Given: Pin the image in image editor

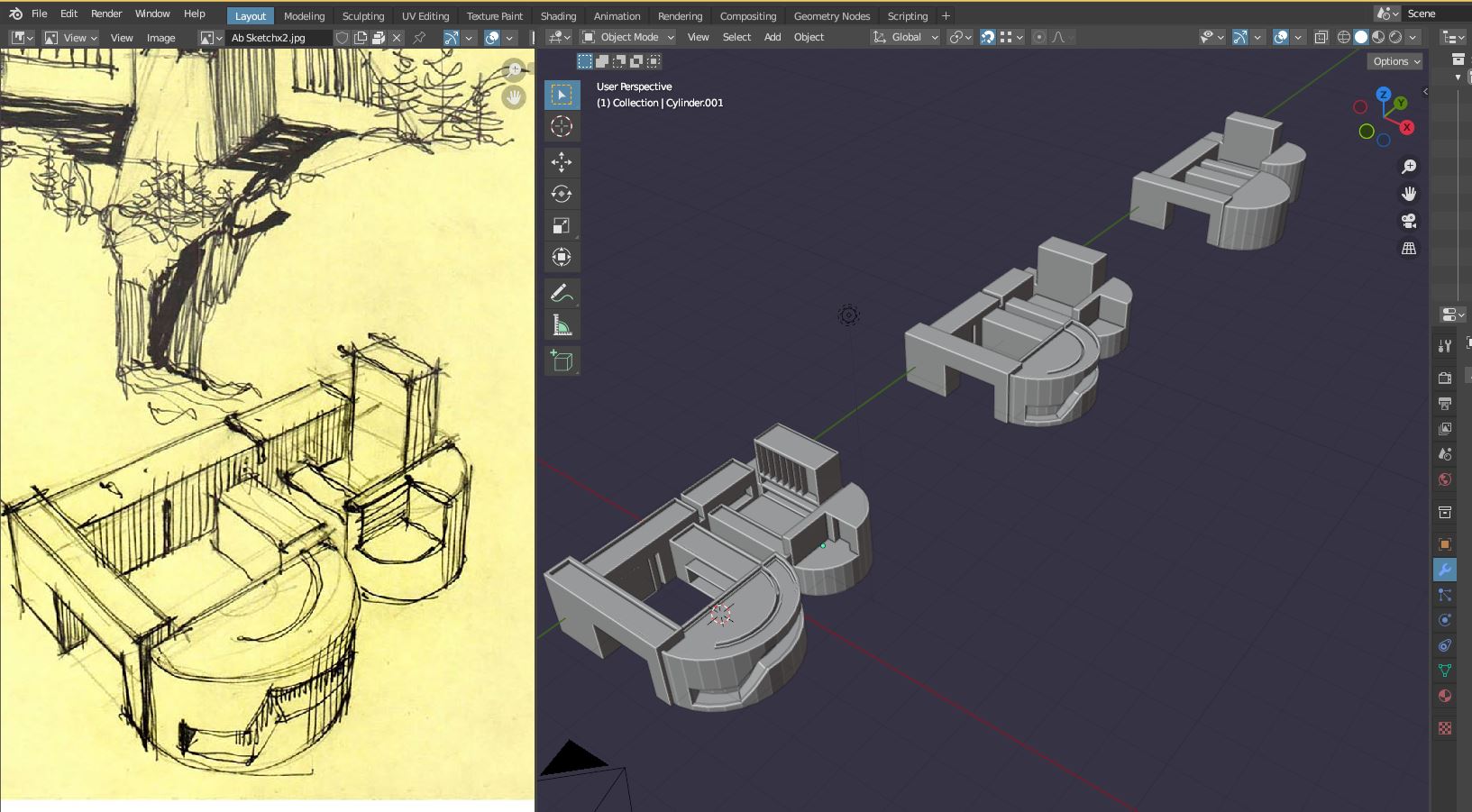Looking at the screenshot, I should coord(419,38).
